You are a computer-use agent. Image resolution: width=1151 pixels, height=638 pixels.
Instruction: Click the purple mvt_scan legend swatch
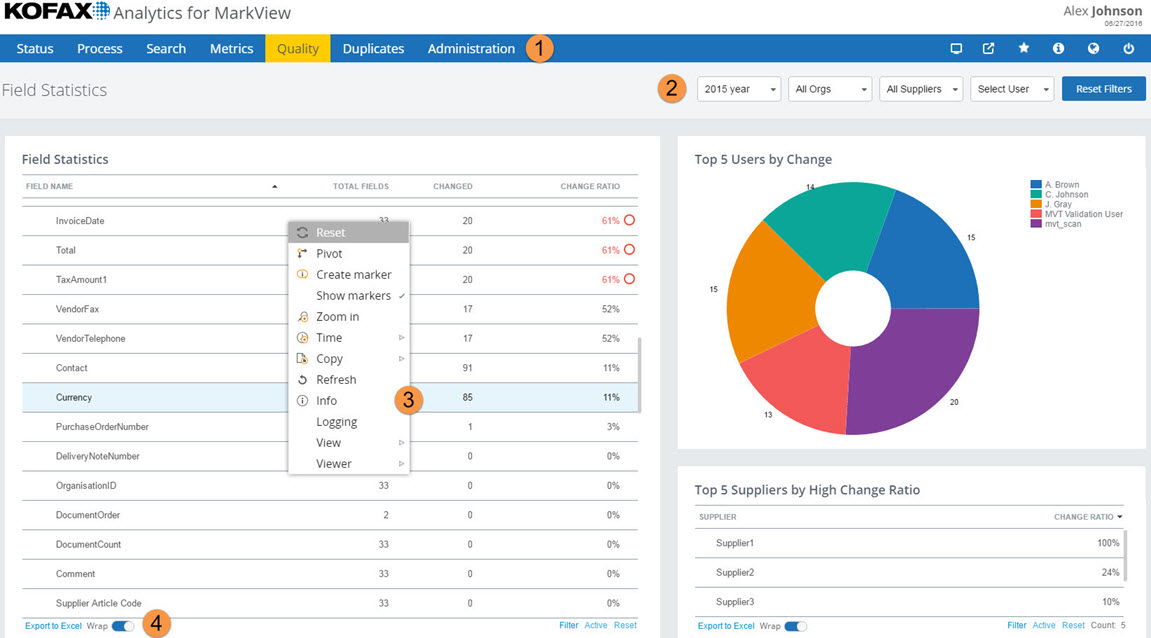pyautogui.click(x=1036, y=224)
